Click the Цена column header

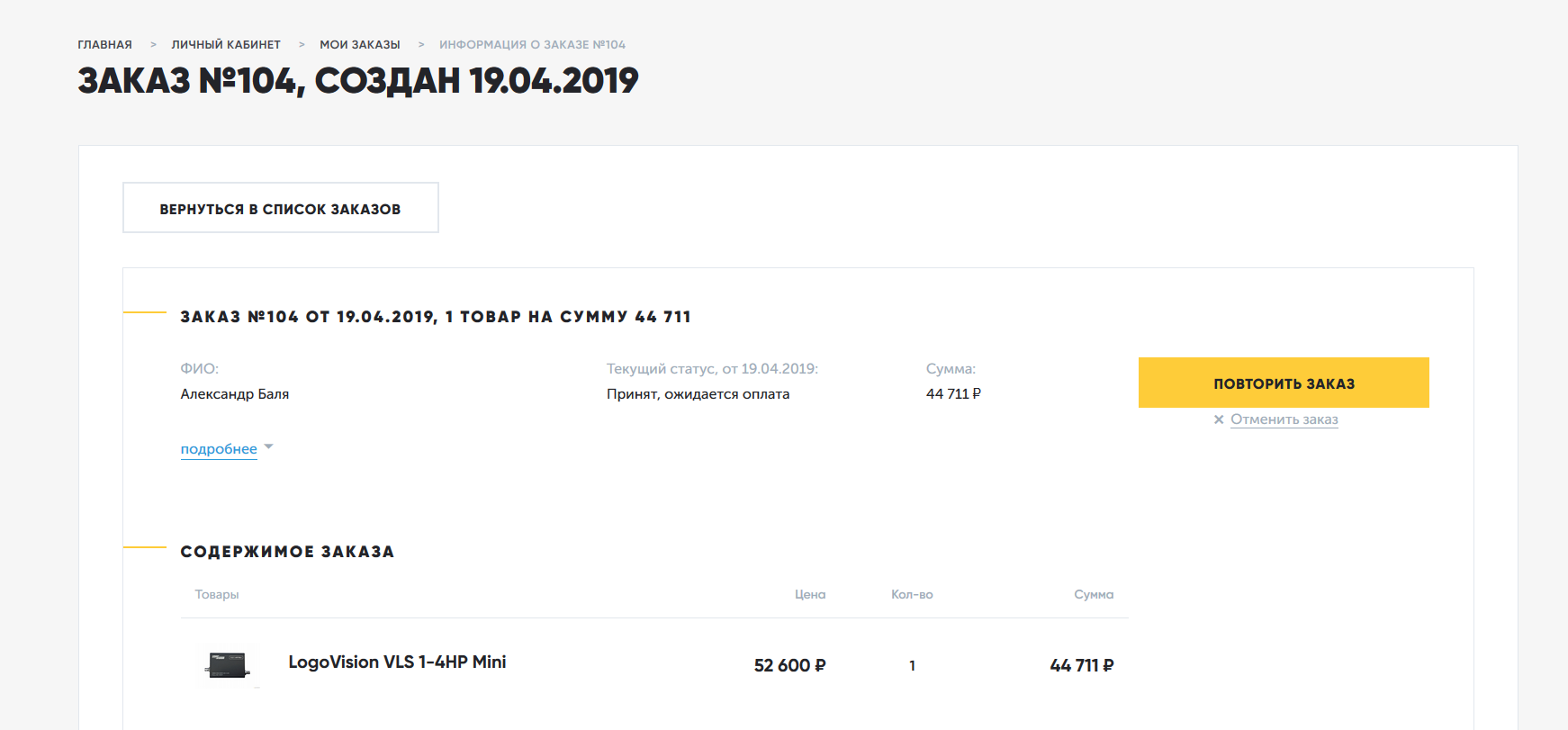click(x=810, y=595)
